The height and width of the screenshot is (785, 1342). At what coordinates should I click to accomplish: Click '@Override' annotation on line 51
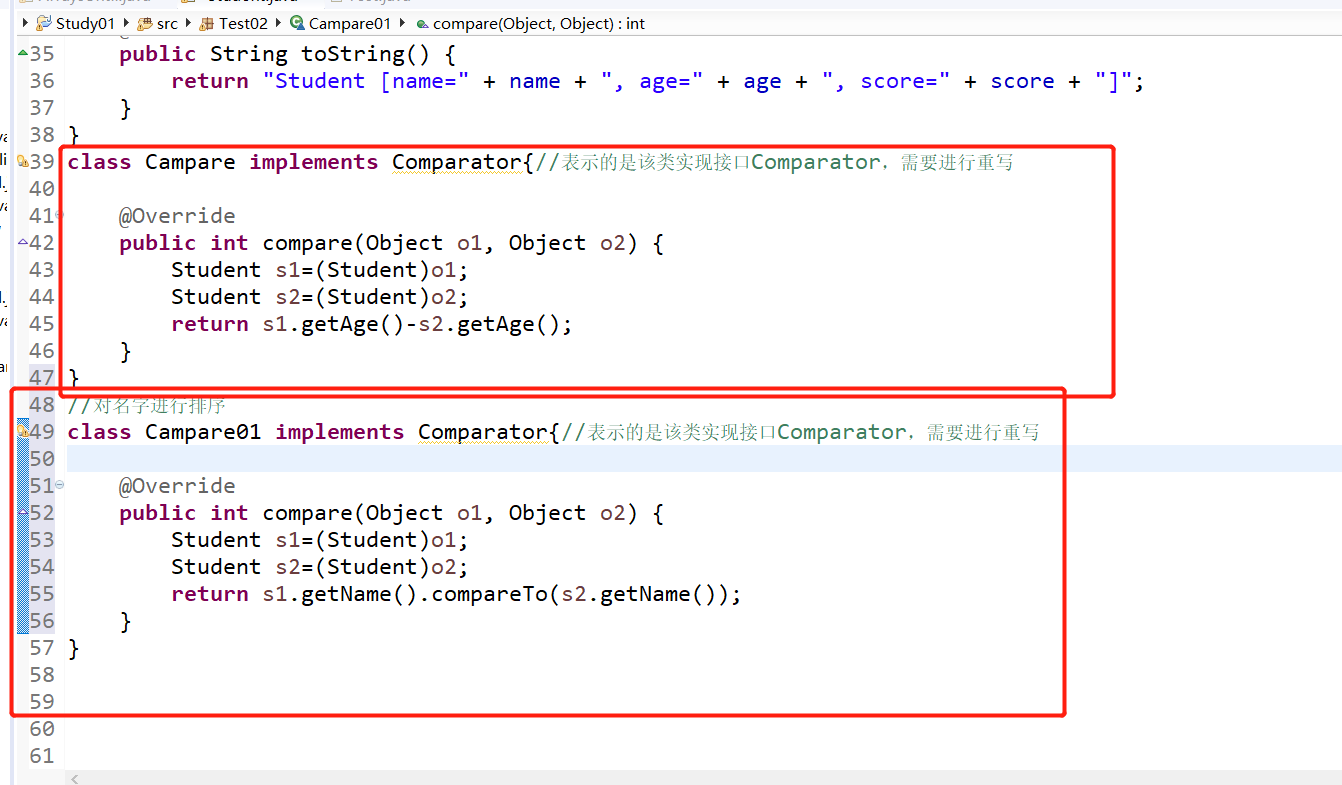point(177,486)
